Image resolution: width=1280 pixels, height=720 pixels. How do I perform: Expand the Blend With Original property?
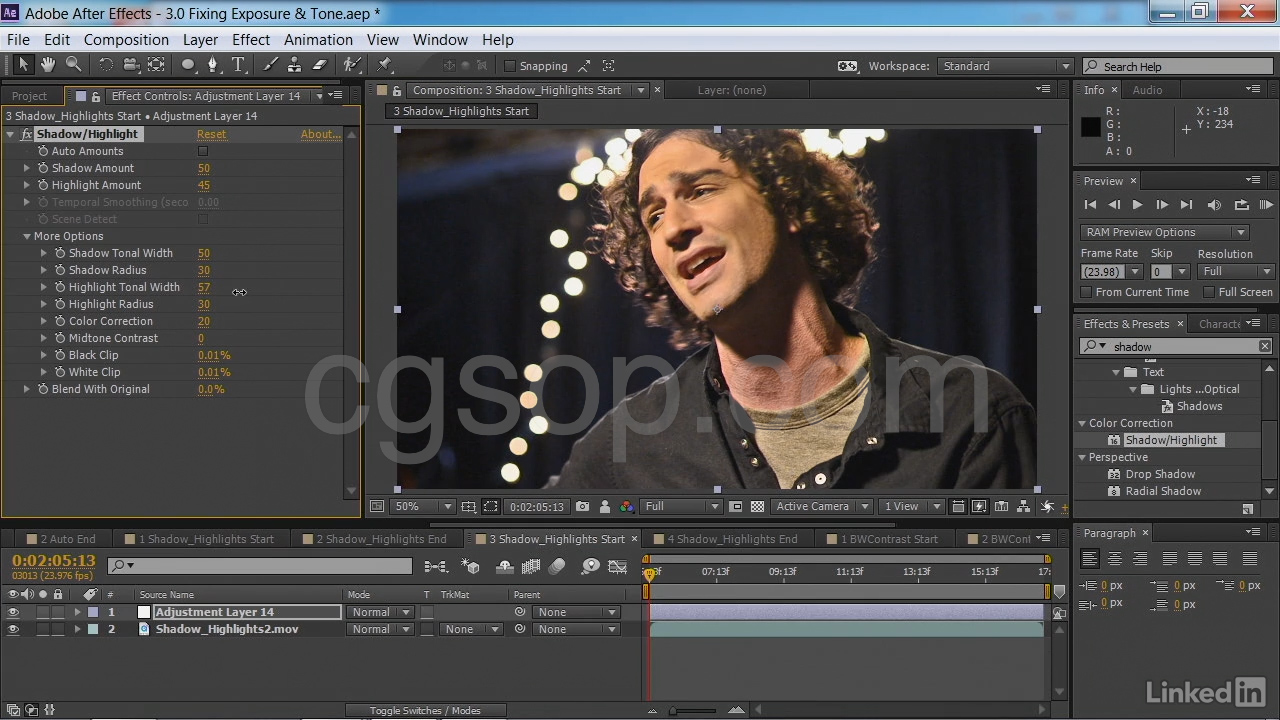[x=27, y=389]
